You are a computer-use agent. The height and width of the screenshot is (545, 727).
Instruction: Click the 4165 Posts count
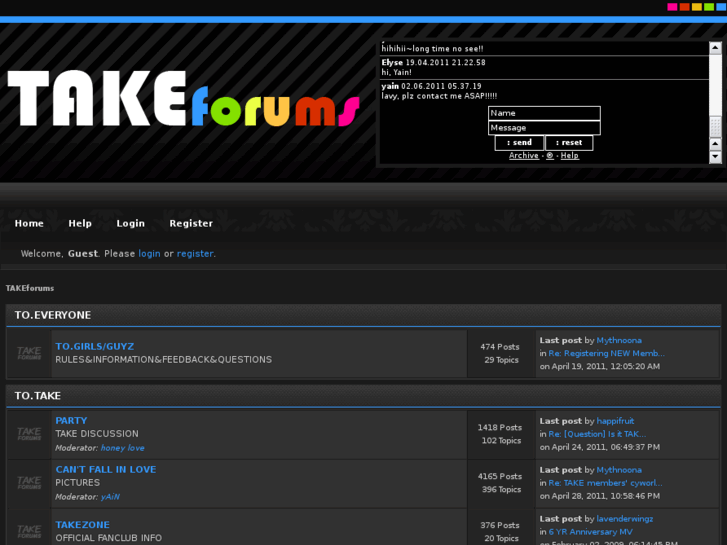tap(500, 476)
